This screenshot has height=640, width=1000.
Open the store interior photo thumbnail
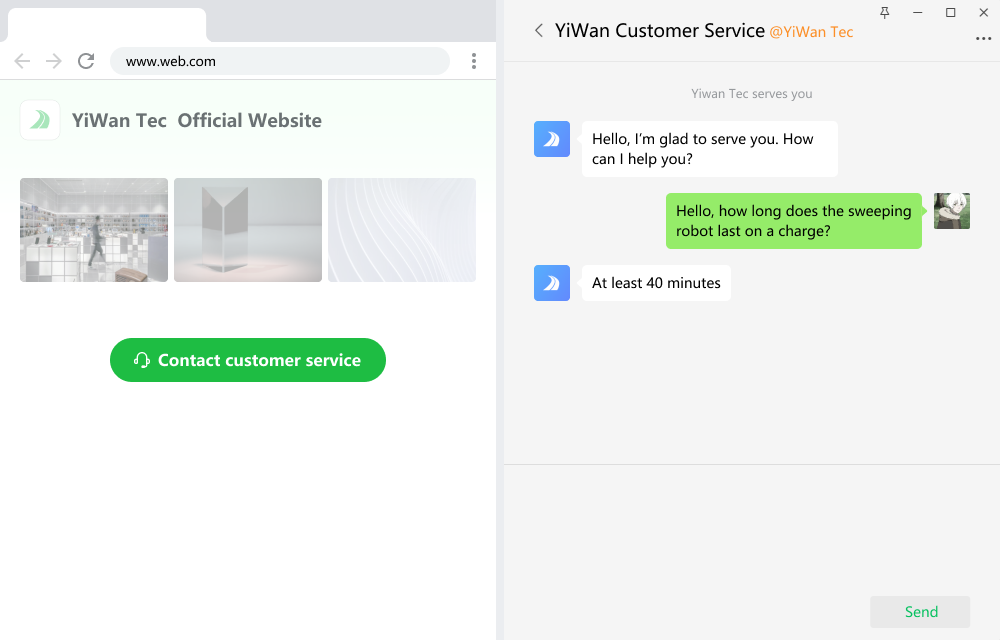pyautogui.click(x=94, y=230)
